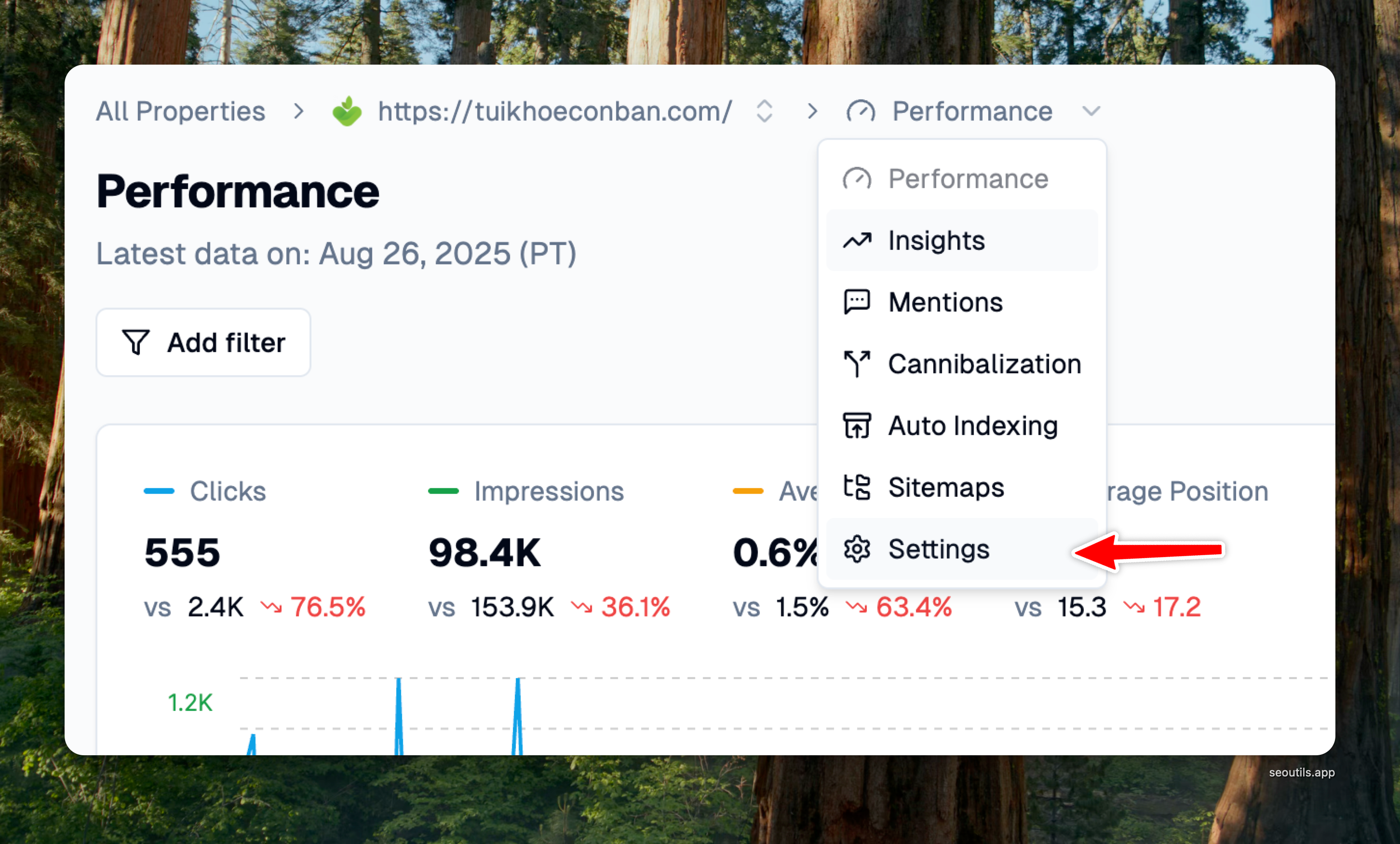Click the Mentions speech bubble icon
This screenshot has width=1400, height=844.
tap(857, 302)
